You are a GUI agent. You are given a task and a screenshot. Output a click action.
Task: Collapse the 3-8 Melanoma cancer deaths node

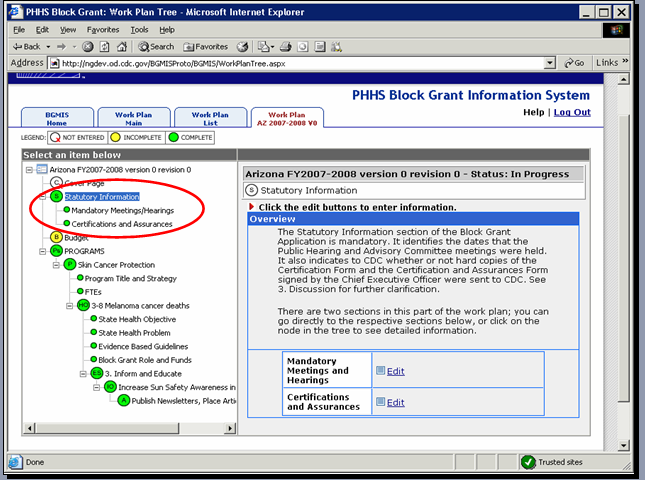(x=70, y=306)
